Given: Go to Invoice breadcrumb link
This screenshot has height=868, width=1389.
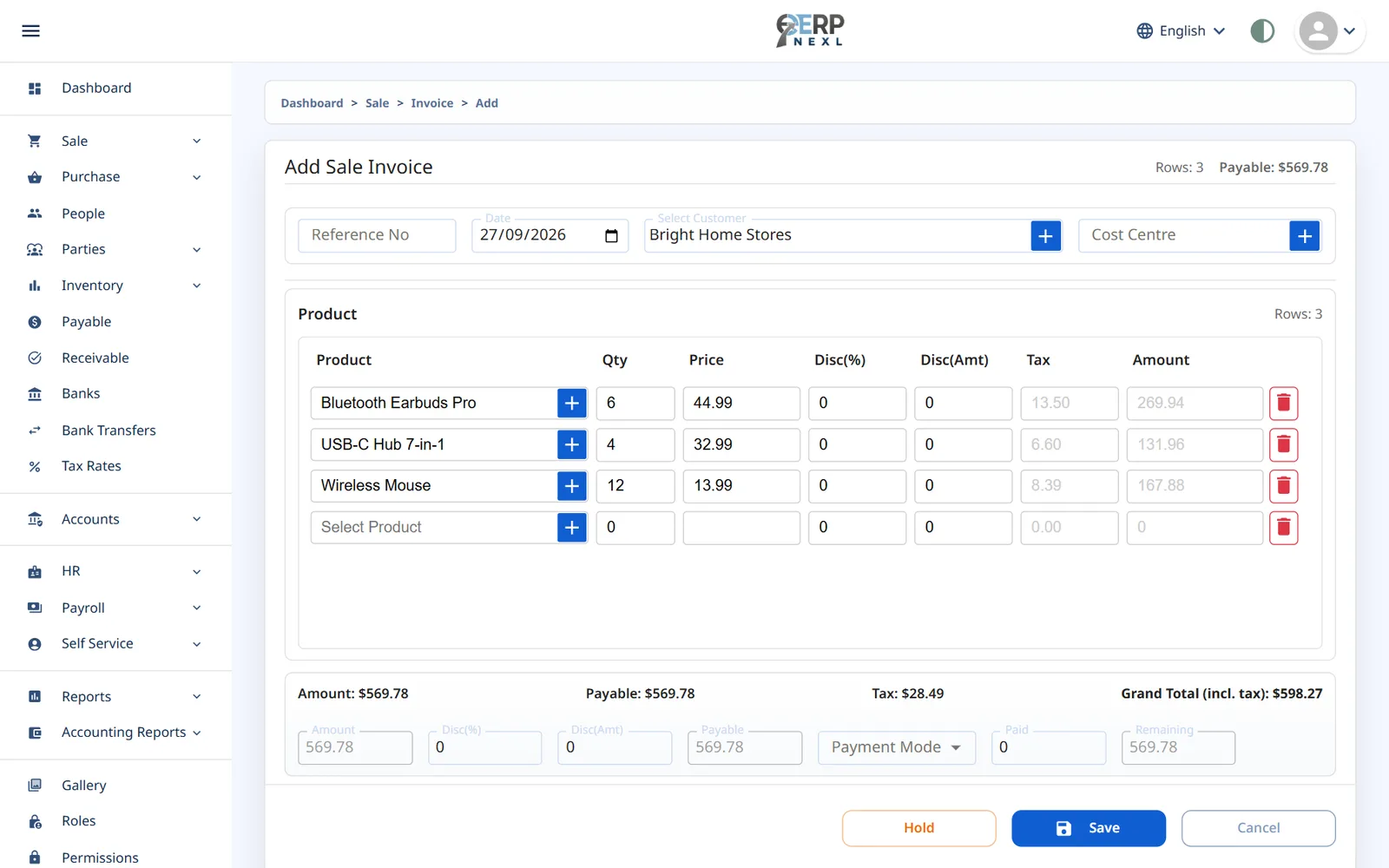Looking at the screenshot, I should [x=431, y=103].
